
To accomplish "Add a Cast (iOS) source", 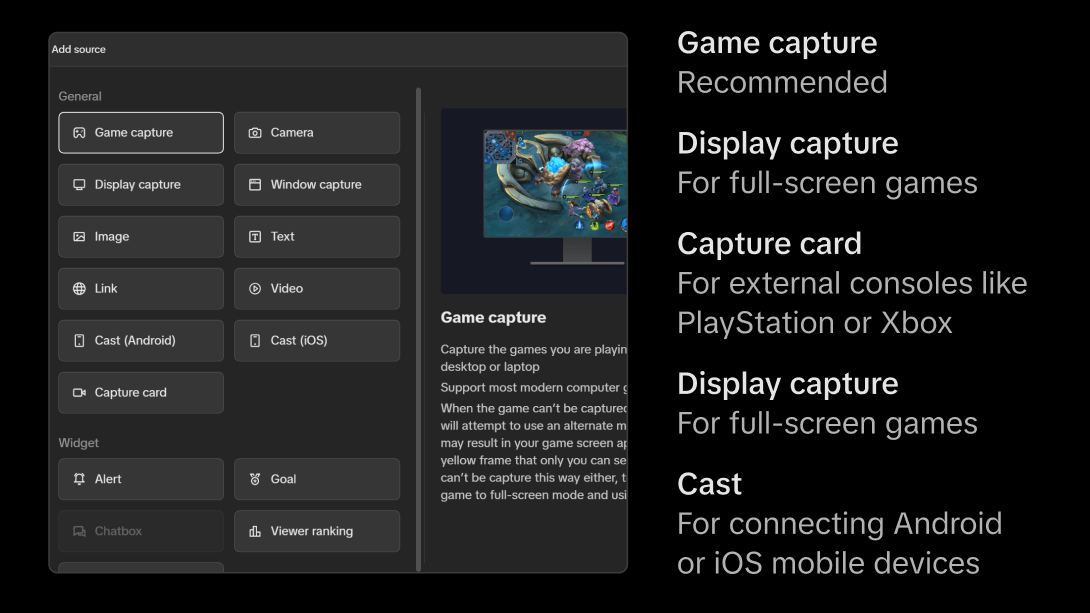I will (x=317, y=341).
